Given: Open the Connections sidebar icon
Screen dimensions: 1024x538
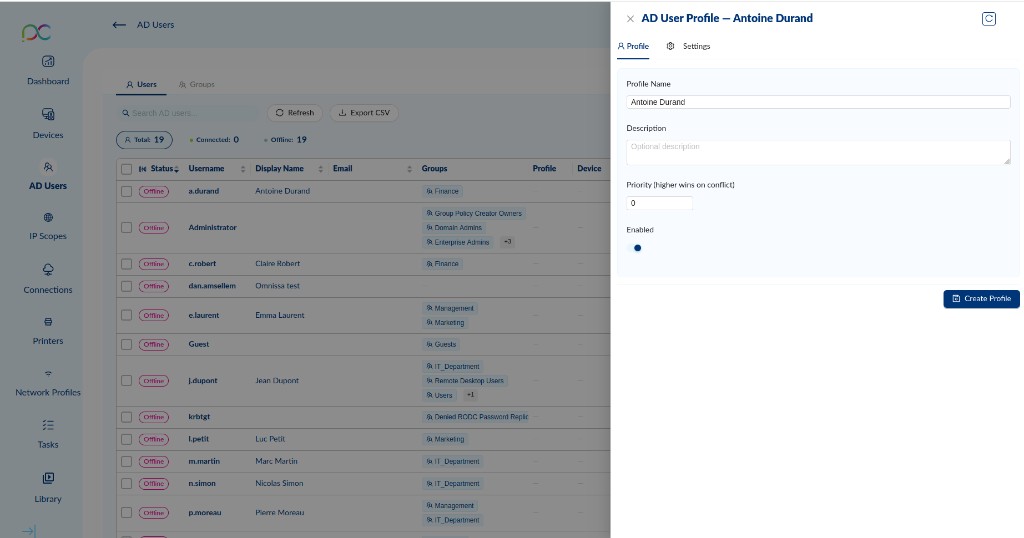Looking at the screenshot, I should coord(48,270).
